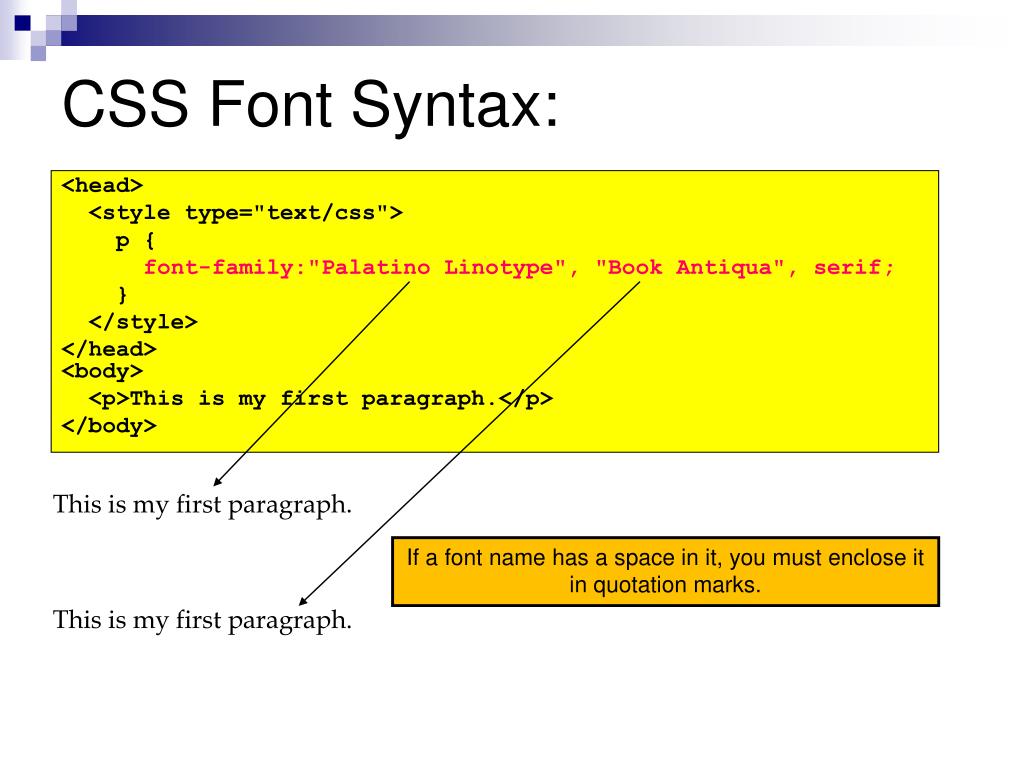Click the red "serif;" fallback value
The width and height of the screenshot is (1024, 768).
pos(854,268)
